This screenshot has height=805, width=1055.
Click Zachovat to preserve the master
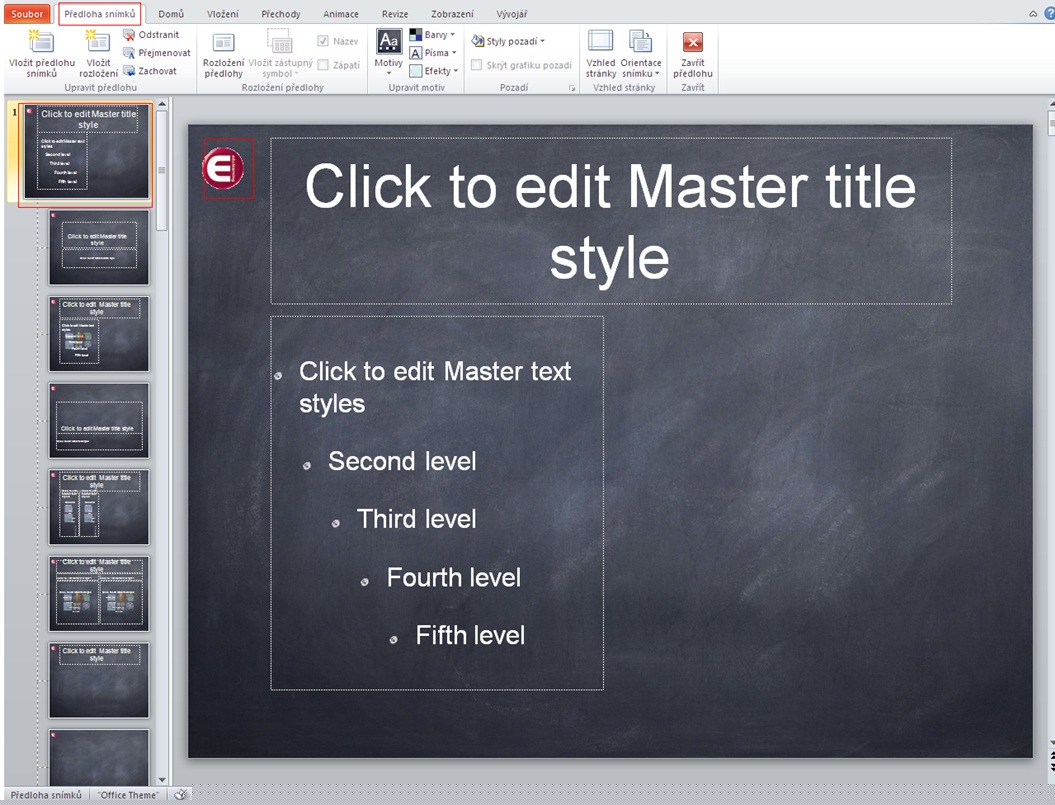150,71
